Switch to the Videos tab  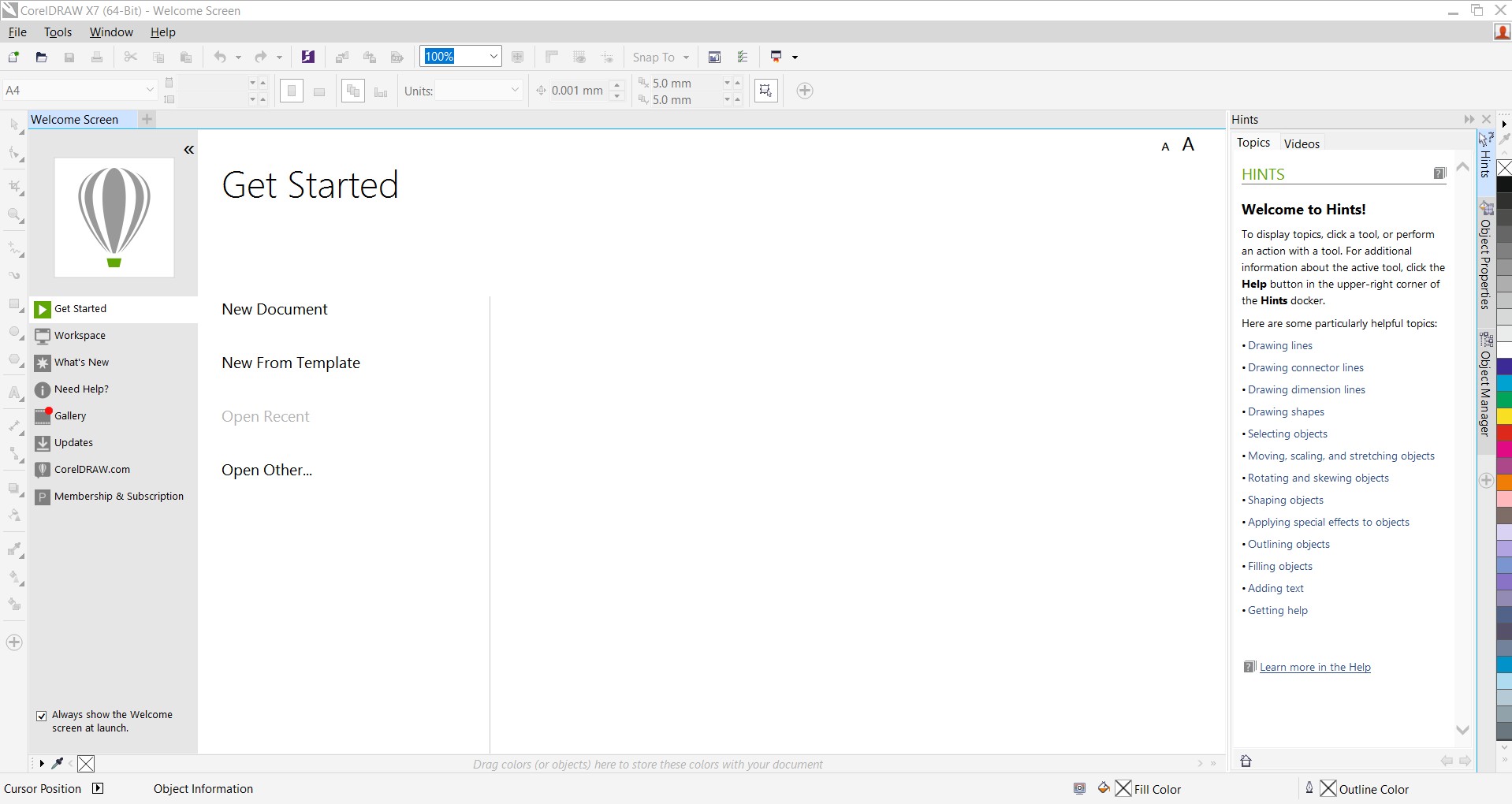point(1301,143)
